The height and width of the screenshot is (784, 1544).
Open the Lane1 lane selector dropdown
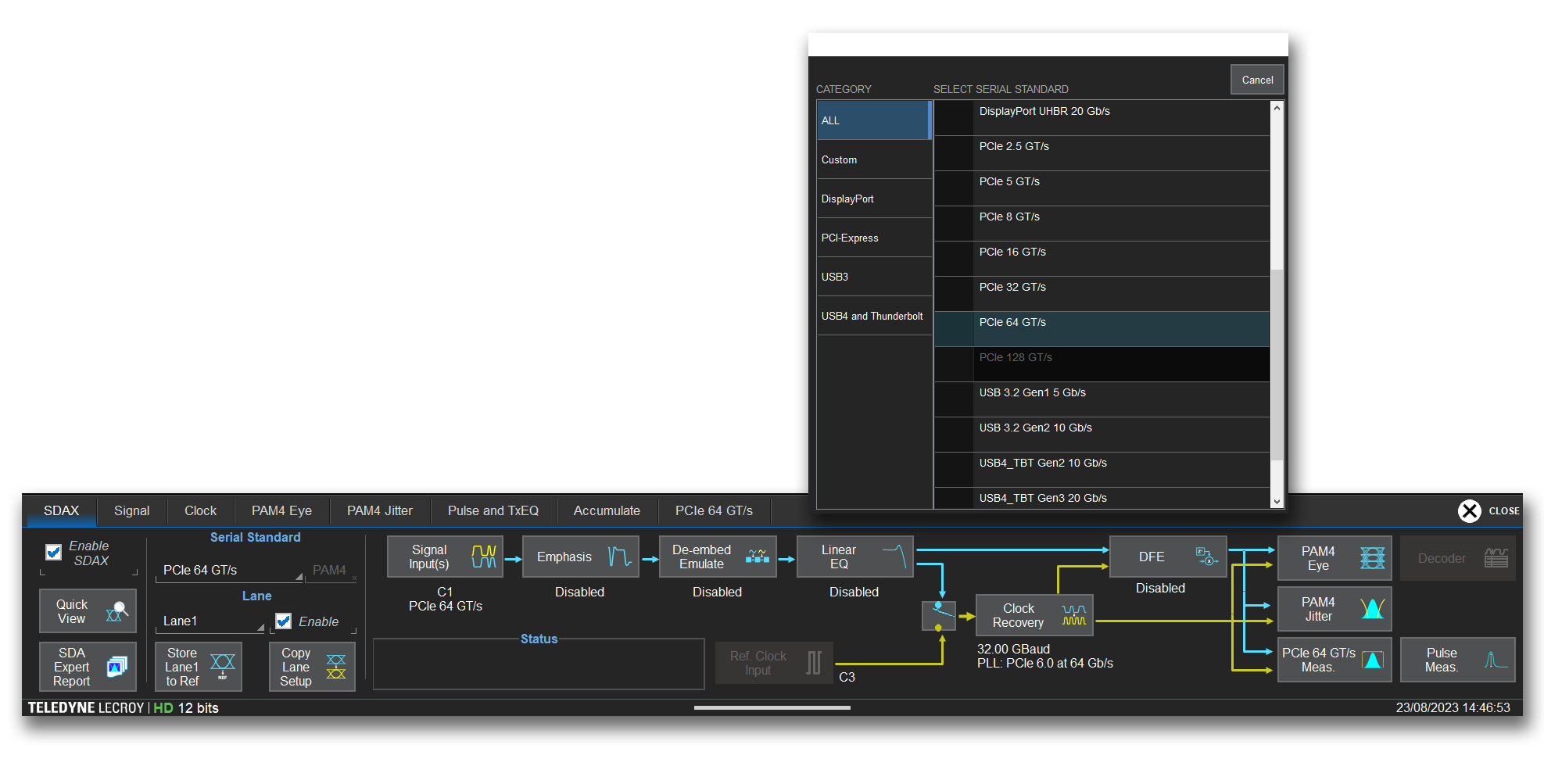(210, 621)
